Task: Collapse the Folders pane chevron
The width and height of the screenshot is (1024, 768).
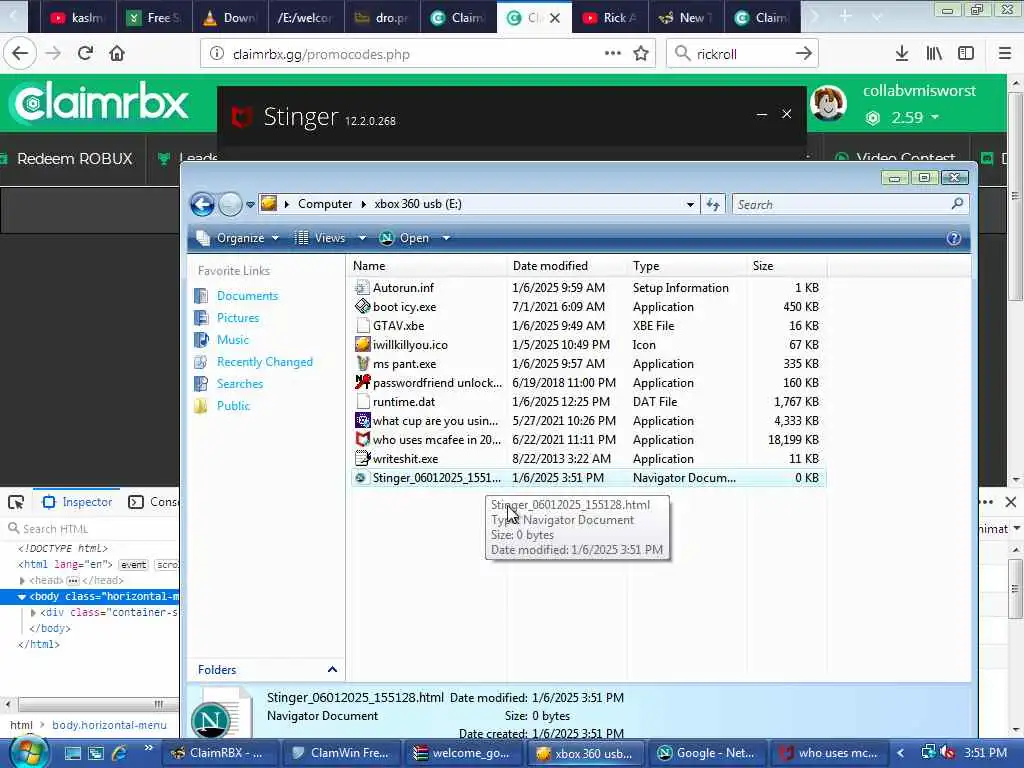Action: pyautogui.click(x=332, y=669)
